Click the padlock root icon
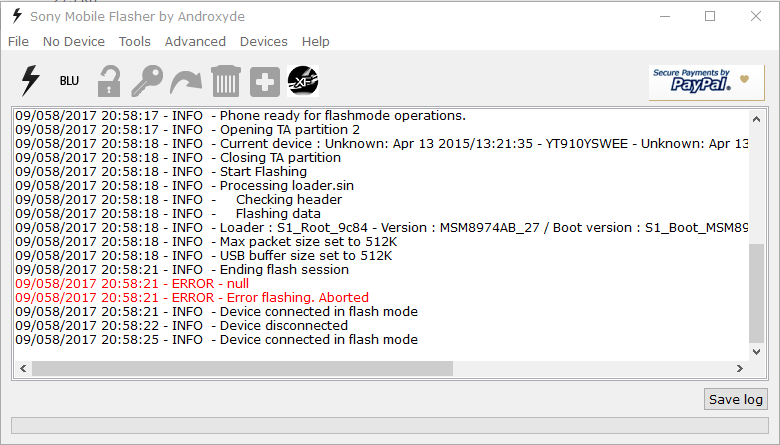Image resolution: width=780 pixels, height=445 pixels. pyautogui.click(x=109, y=81)
